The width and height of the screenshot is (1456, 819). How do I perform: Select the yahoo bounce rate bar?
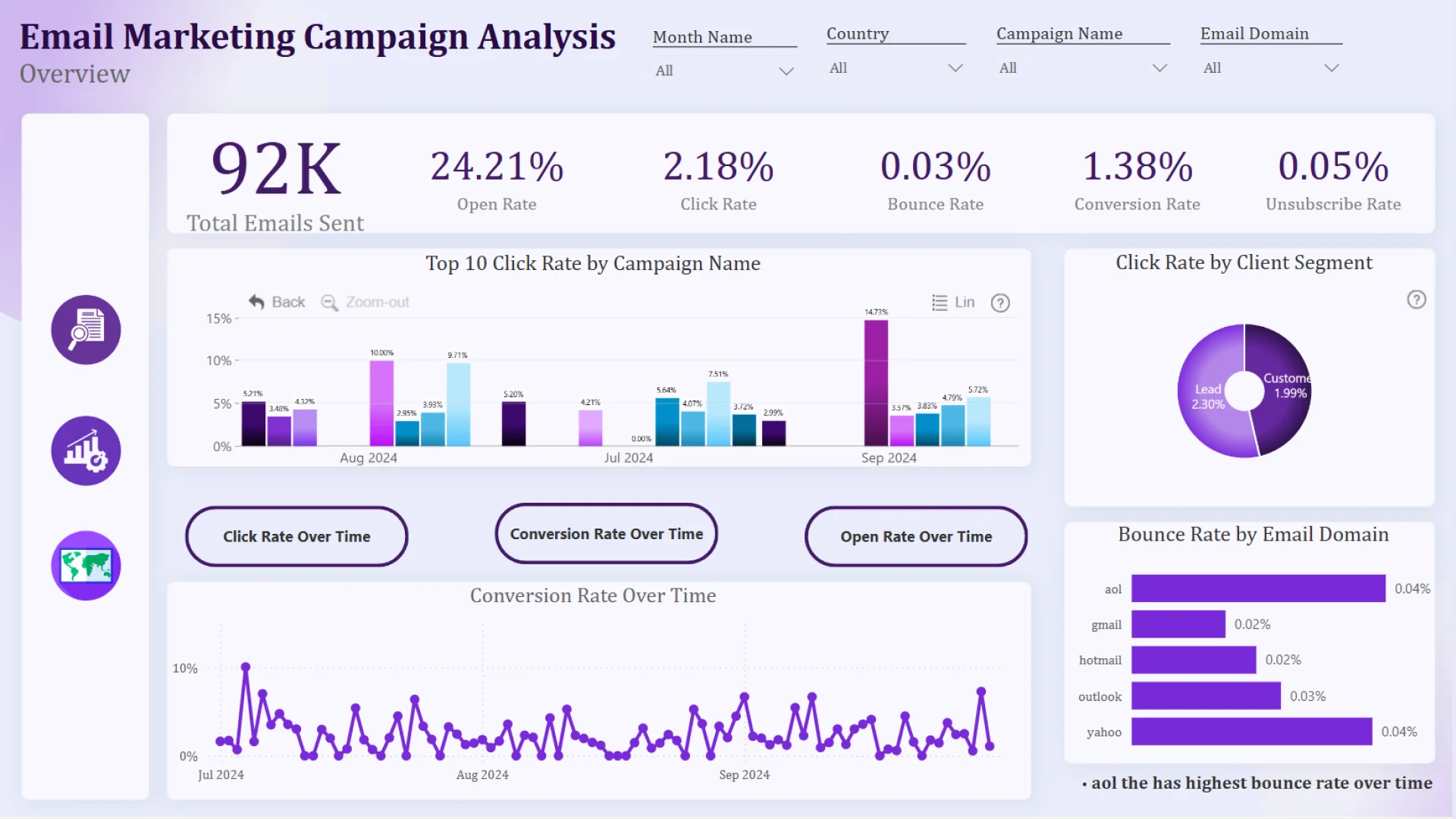1251,731
